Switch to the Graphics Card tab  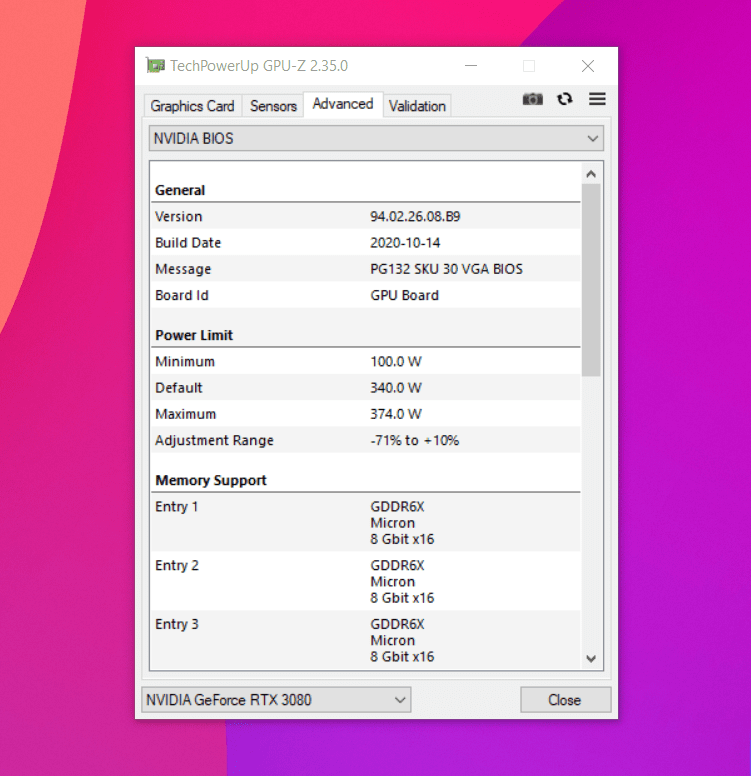click(192, 106)
